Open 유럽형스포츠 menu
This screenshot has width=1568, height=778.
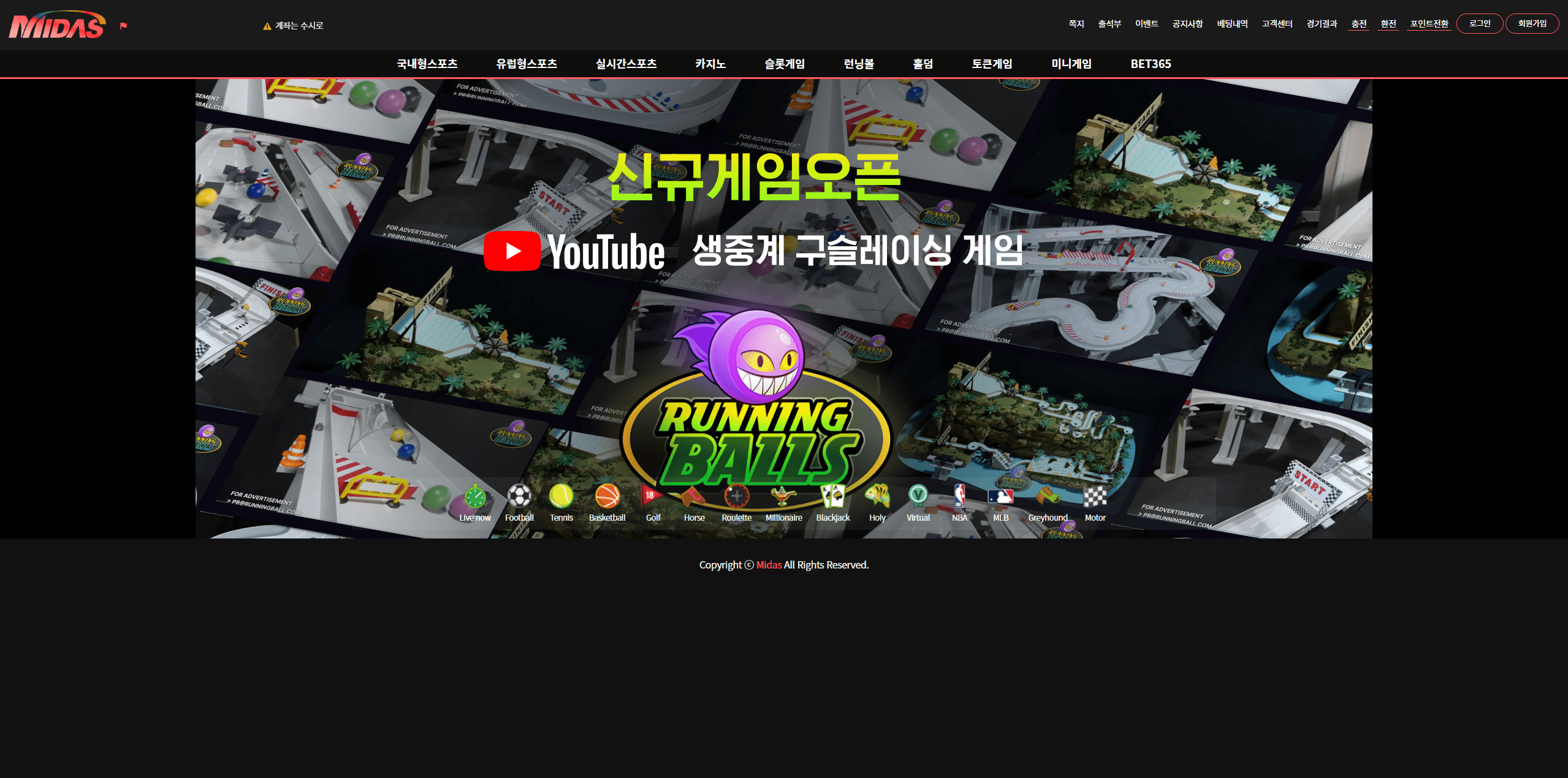(527, 64)
